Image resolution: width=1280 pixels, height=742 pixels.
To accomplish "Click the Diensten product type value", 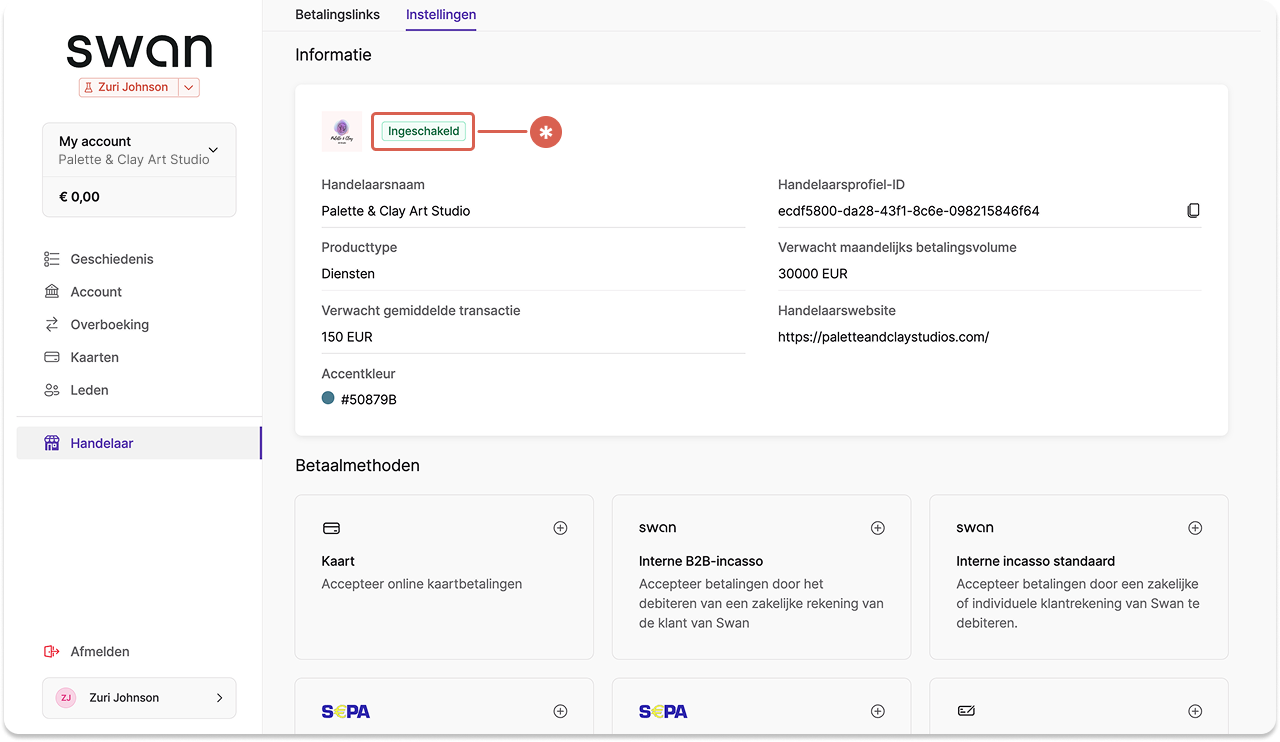I will click(348, 274).
